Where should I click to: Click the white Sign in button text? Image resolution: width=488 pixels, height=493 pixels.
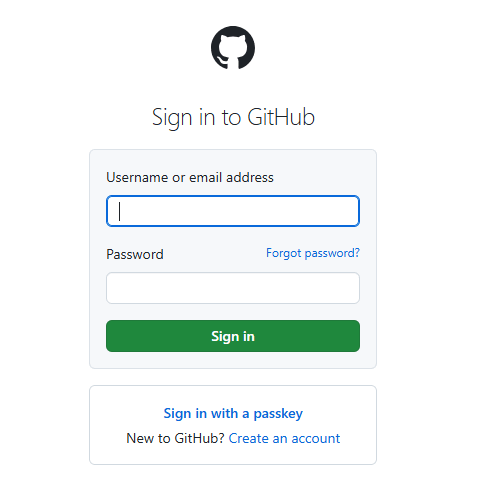click(233, 336)
